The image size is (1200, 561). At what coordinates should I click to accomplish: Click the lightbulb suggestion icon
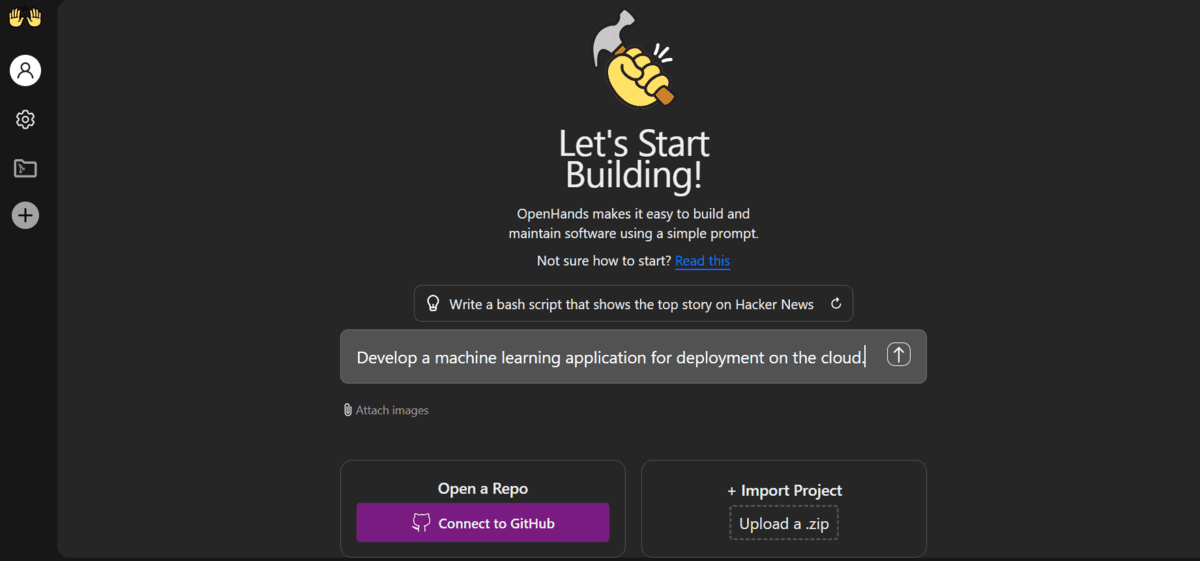click(x=433, y=304)
